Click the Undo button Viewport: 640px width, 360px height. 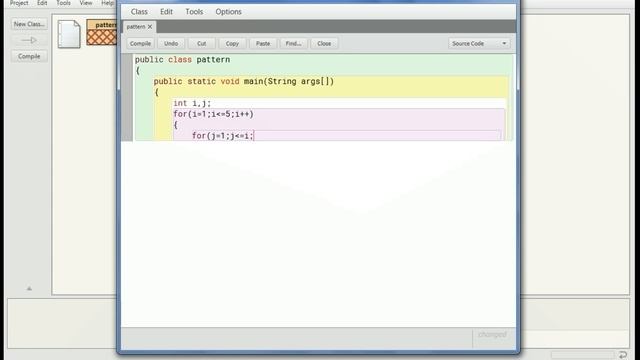[x=171, y=43]
